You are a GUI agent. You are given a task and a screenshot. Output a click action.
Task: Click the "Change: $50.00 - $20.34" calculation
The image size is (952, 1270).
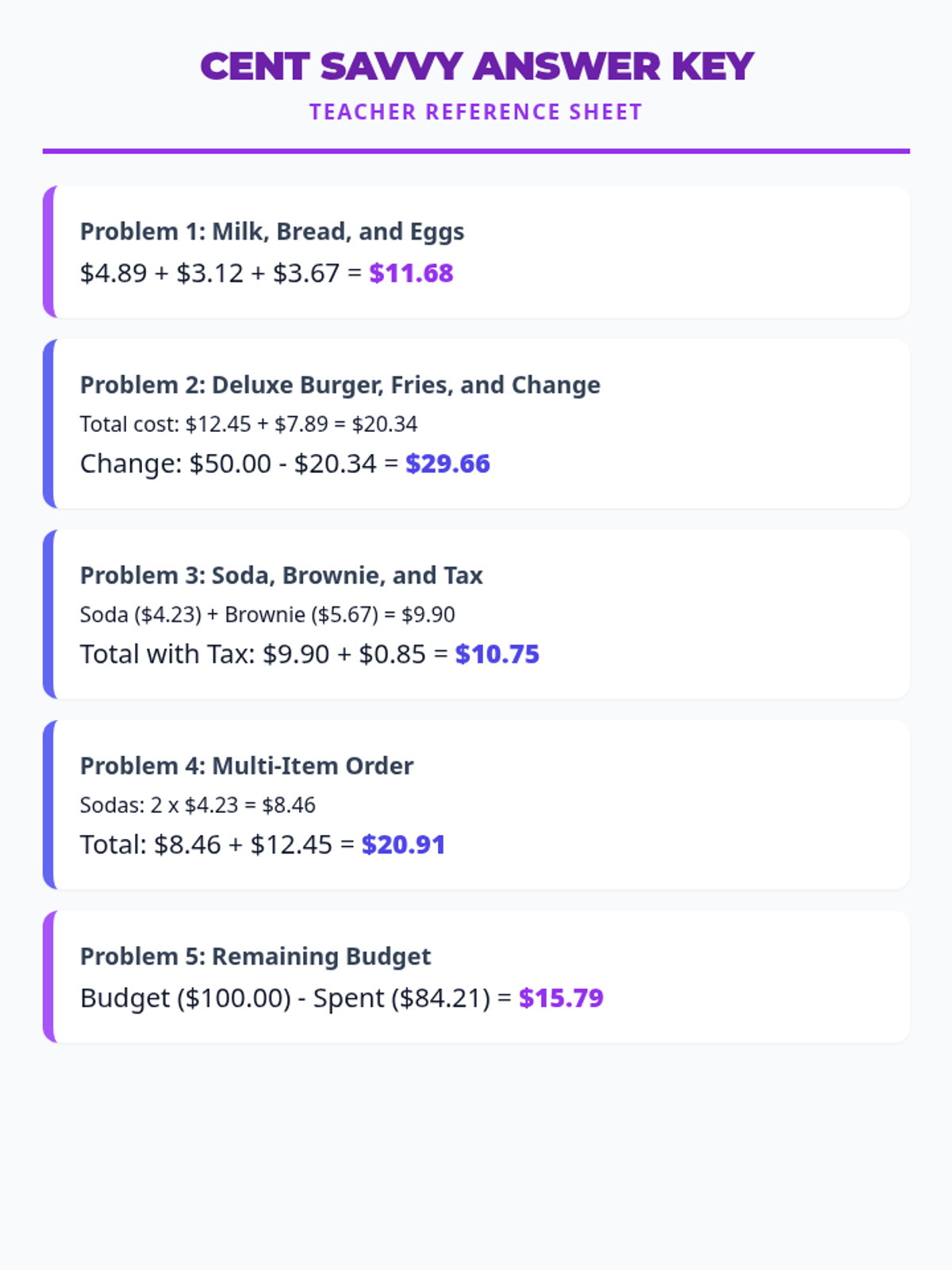(x=239, y=464)
